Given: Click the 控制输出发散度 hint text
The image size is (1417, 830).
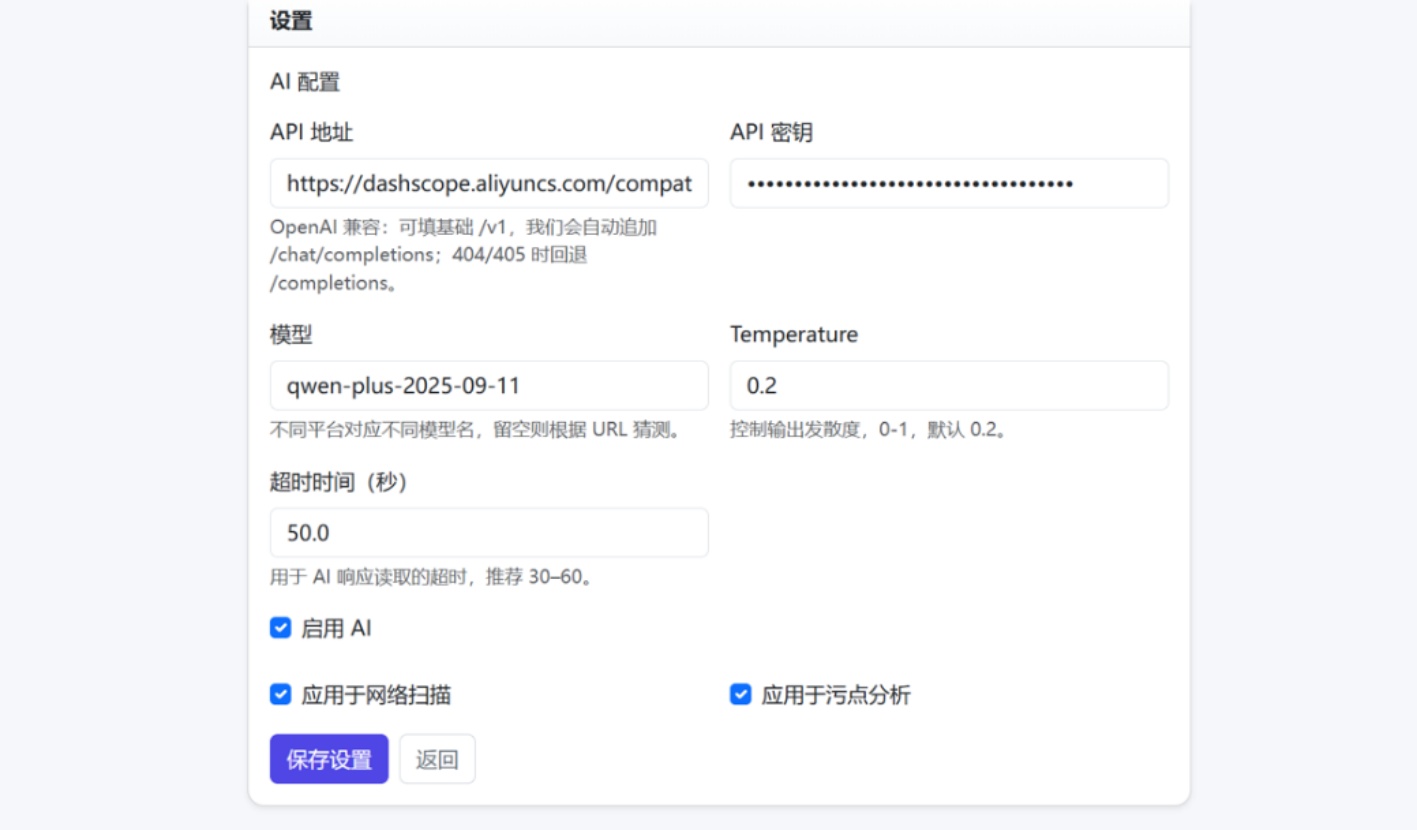Looking at the screenshot, I should [x=868, y=431].
